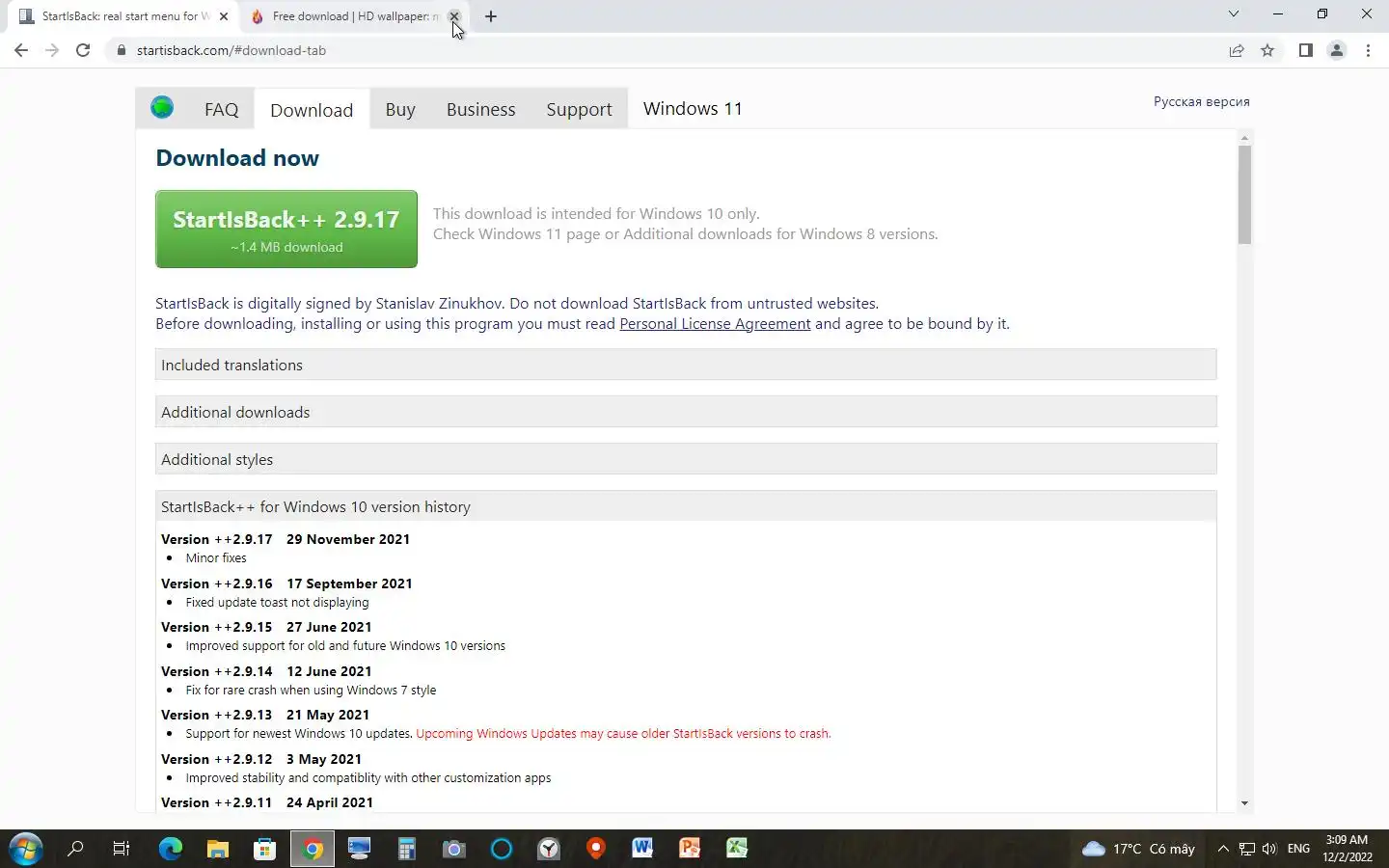Image resolution: width=1389 pixels, height=868 pixels.
Task: Open the tab search dropdown
Action: click(1233, 14)
